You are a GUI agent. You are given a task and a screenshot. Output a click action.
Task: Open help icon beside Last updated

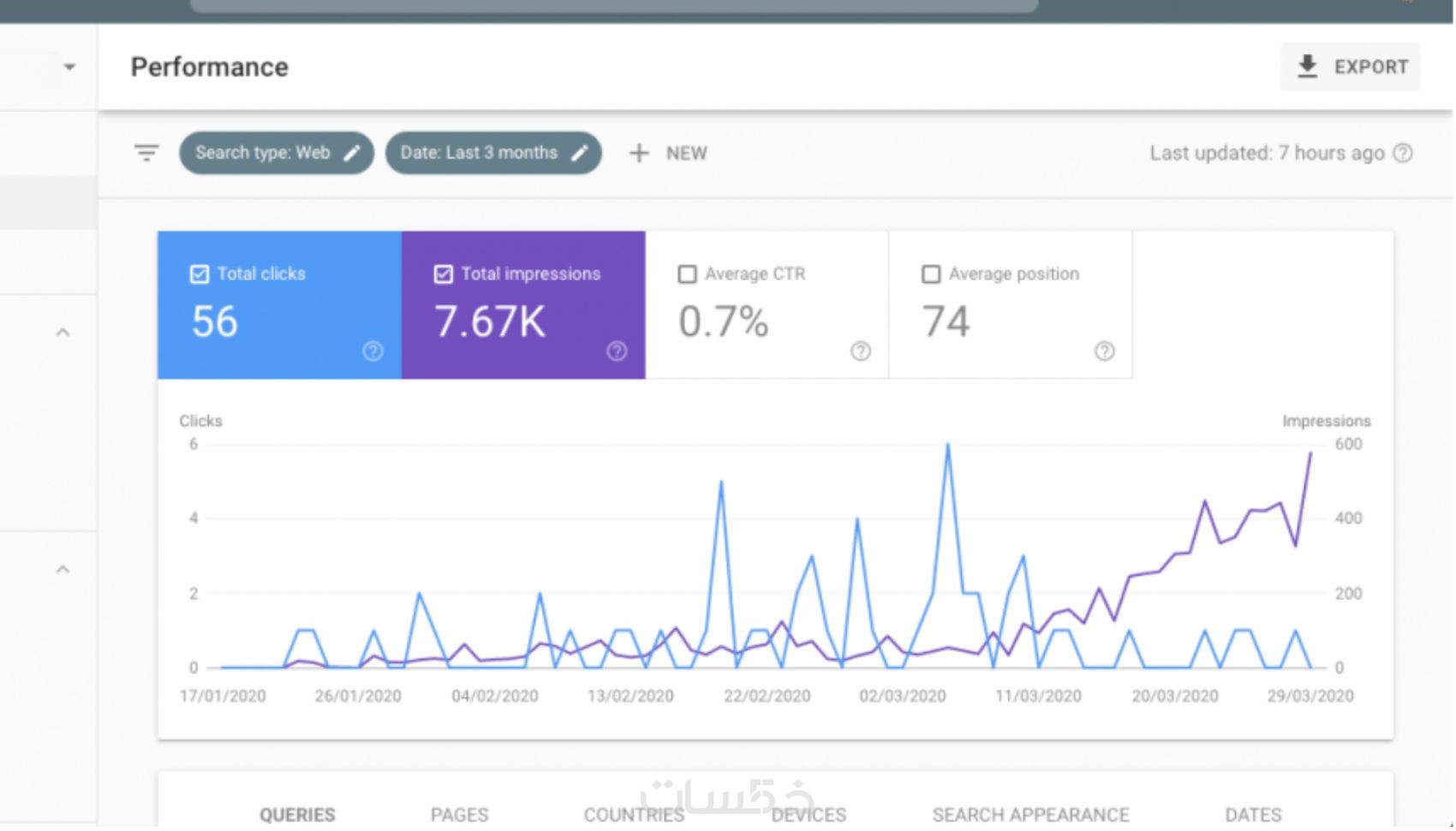click(1403, 153)
